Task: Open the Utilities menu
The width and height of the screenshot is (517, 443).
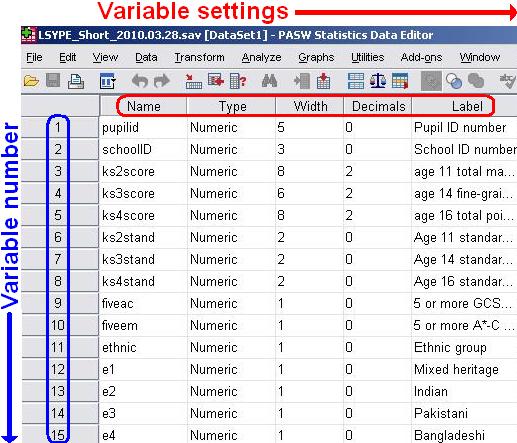Action: click(368, 57)
